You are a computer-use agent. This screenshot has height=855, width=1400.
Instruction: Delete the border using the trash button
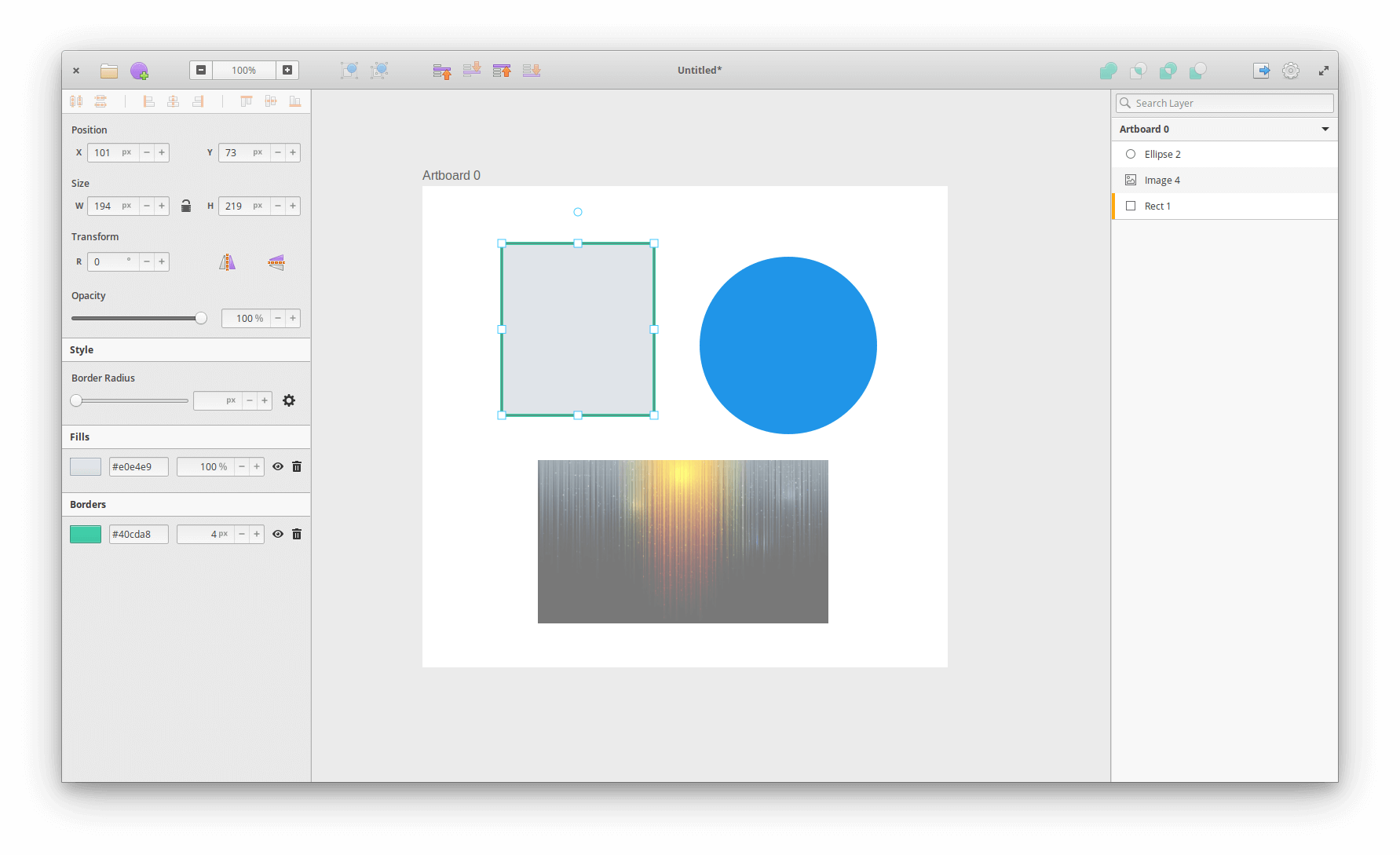(x=297, y=534)
